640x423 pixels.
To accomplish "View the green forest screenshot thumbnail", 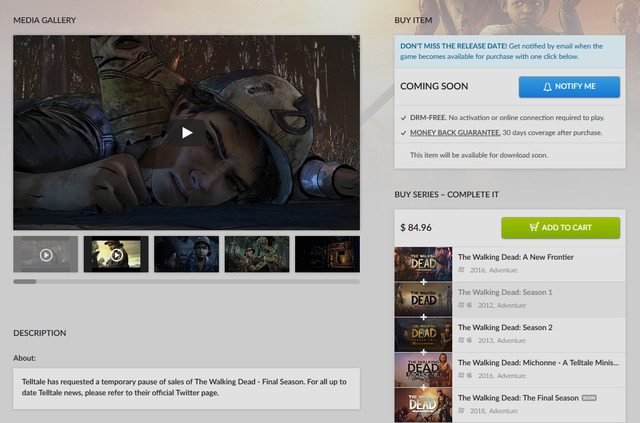I will tap(257, 254).
